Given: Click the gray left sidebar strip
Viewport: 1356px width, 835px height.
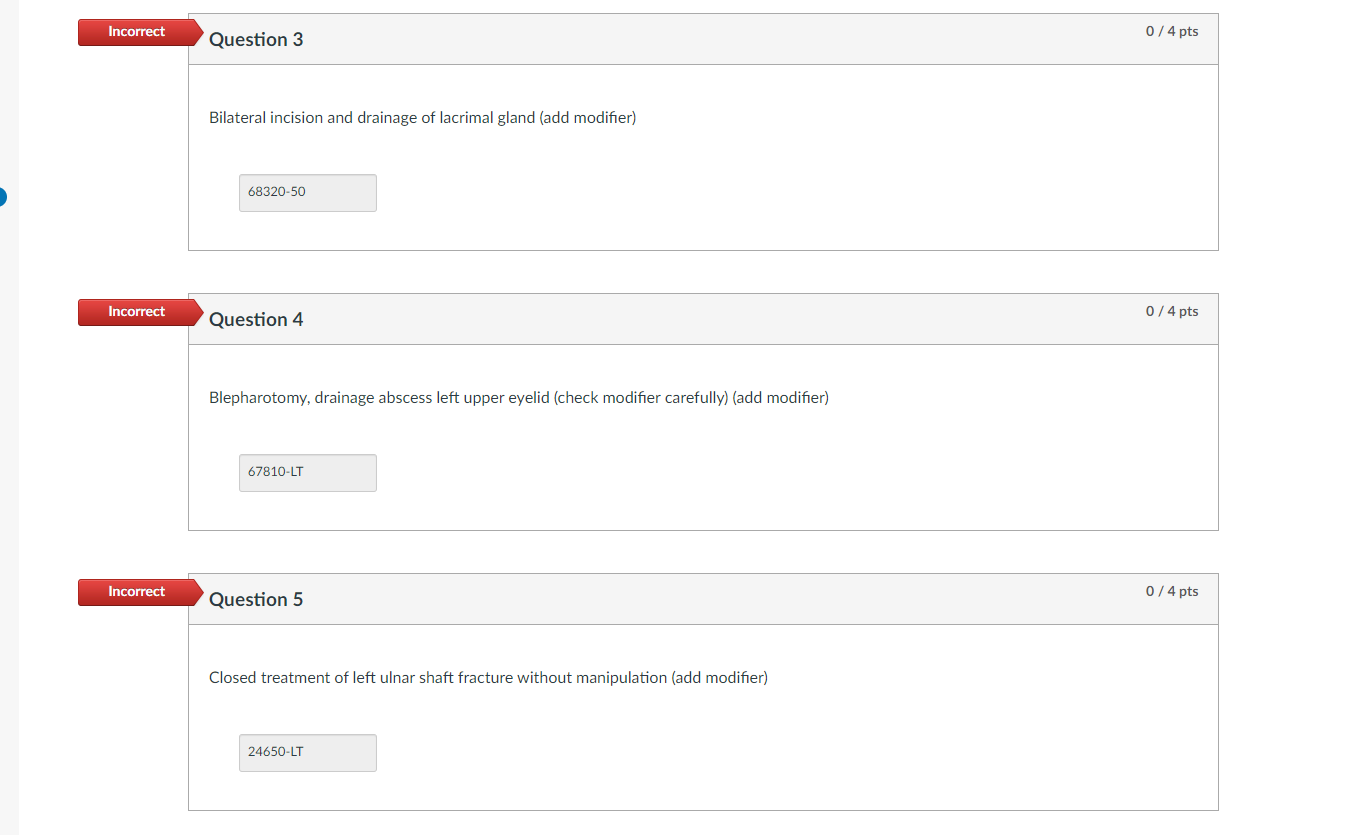Looking at the screenshot, I should click(9, 417).
